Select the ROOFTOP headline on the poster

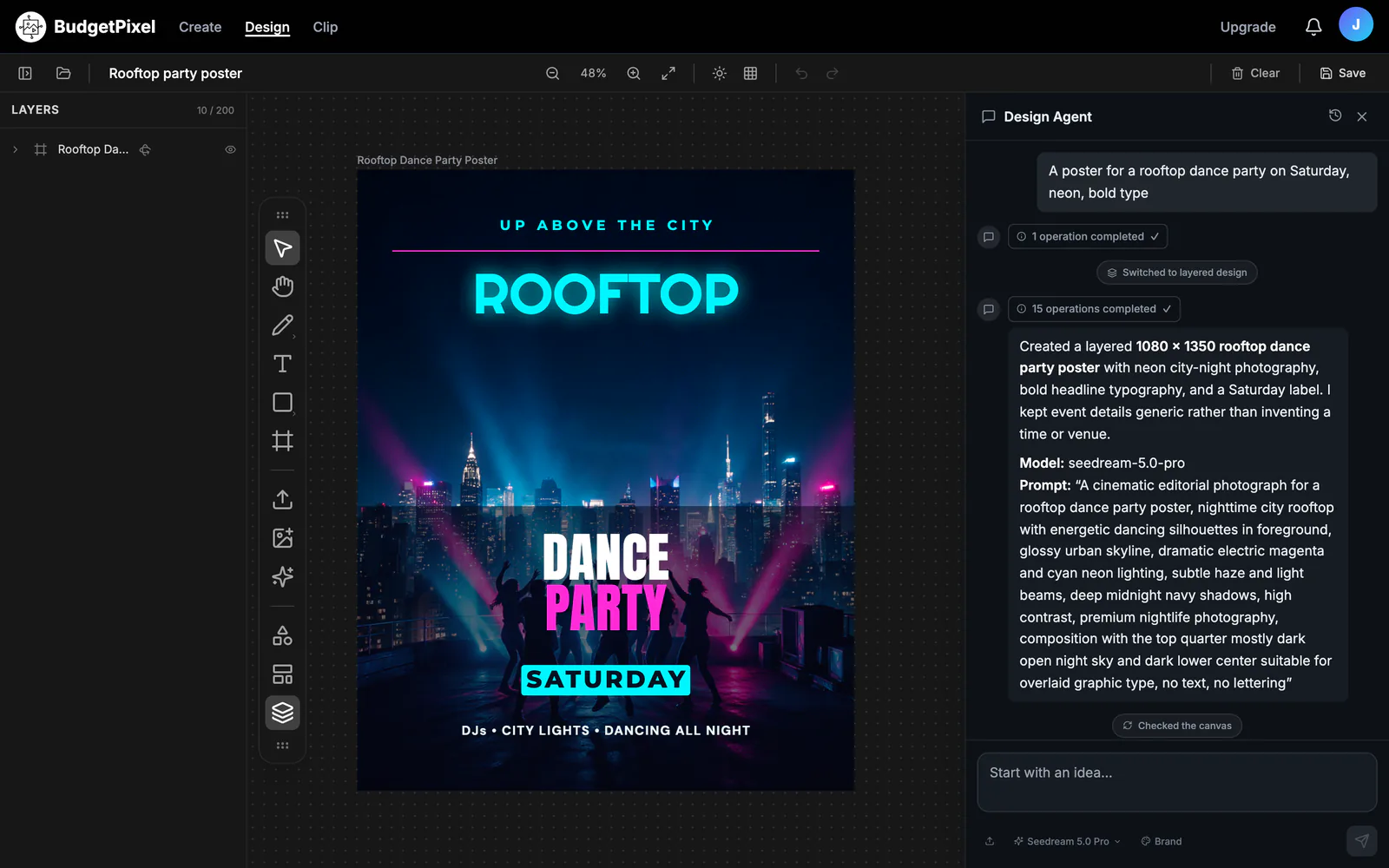(606, 294)
